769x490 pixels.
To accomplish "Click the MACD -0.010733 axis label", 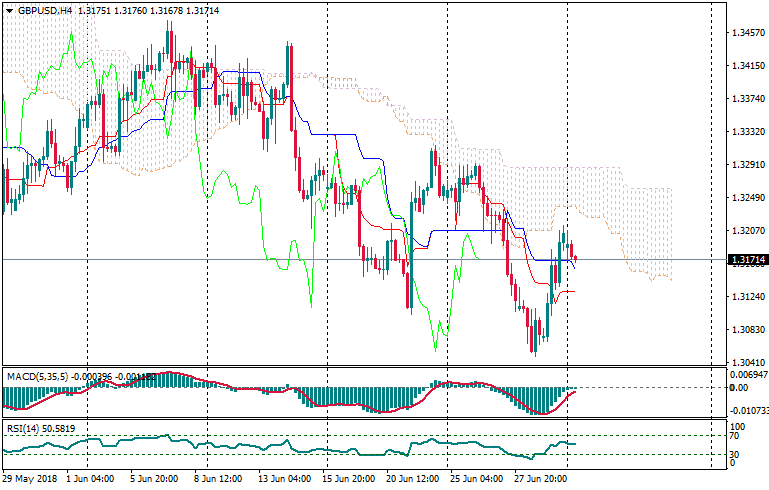I will pos(747,410).
